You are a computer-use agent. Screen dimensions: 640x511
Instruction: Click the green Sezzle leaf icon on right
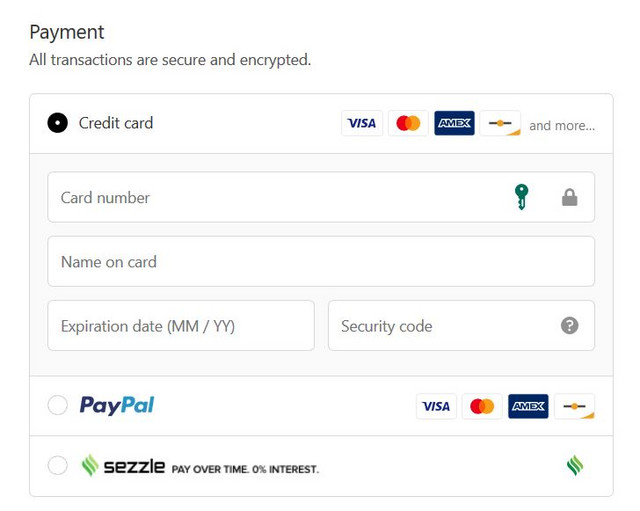pos(574,465)
